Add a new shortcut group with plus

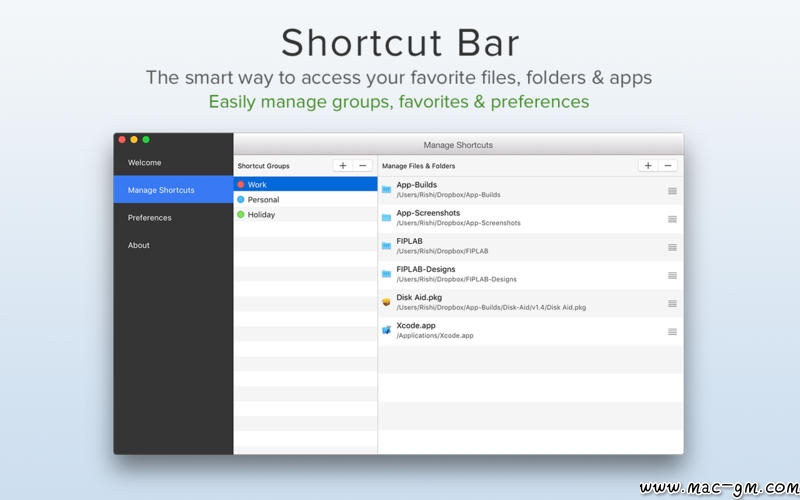(x=343, y=165)
